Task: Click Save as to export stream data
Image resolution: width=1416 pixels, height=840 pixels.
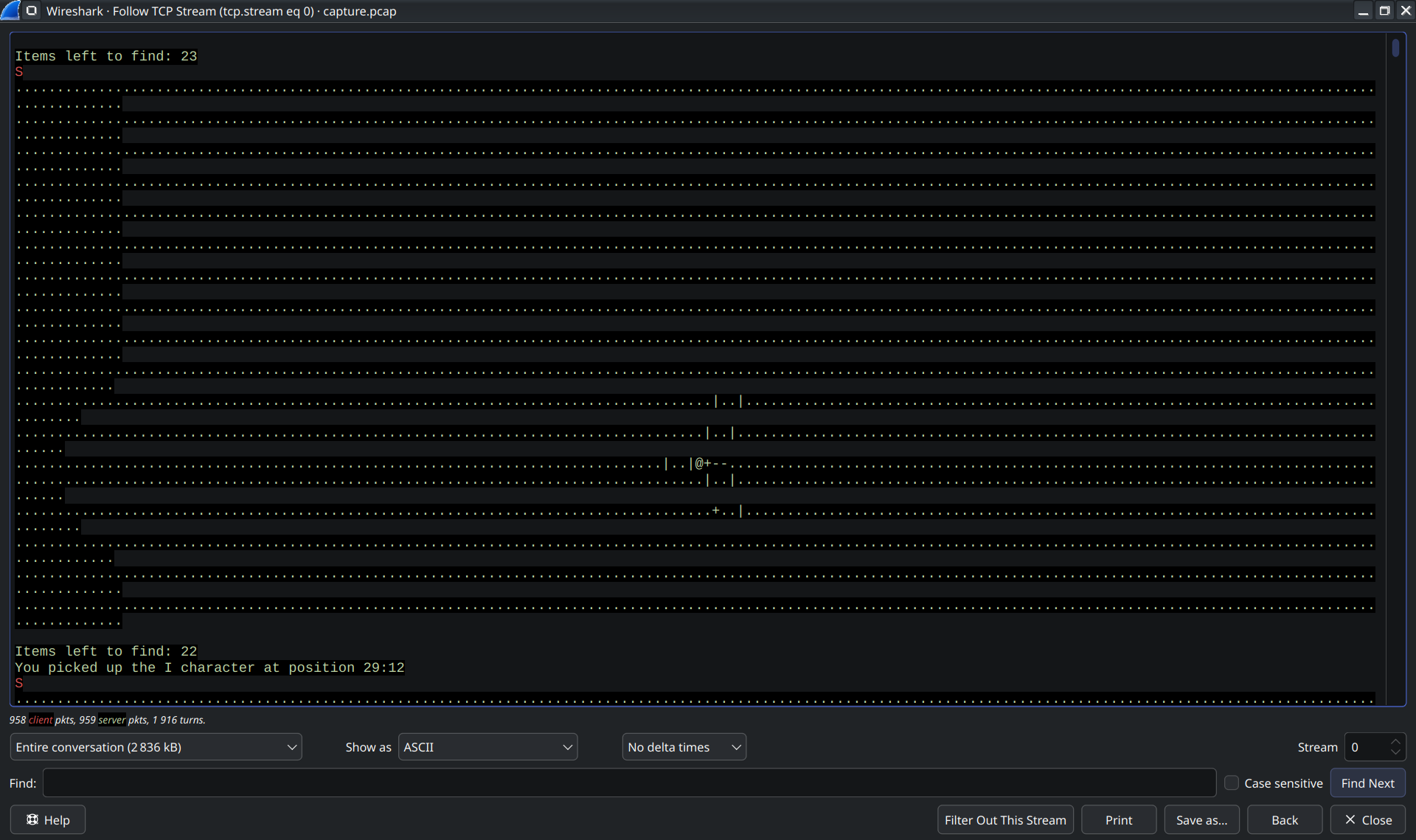Action: click(1201, 819)
